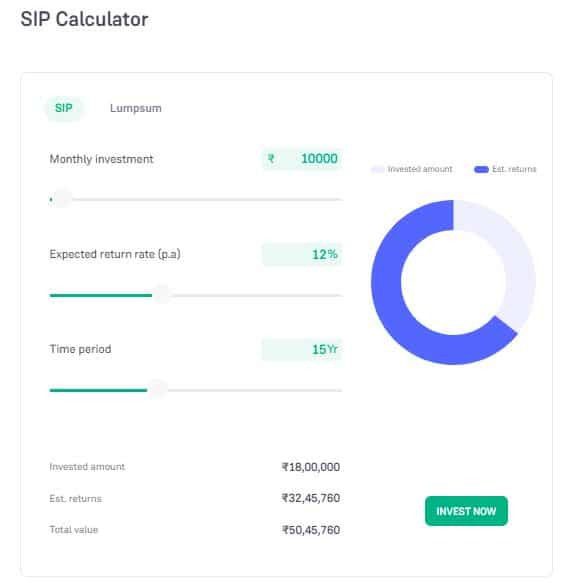Viewport: 567px width, 583px height.
Task: Toggle Invested amount legend swatch
Action: (x=377, y=170)
